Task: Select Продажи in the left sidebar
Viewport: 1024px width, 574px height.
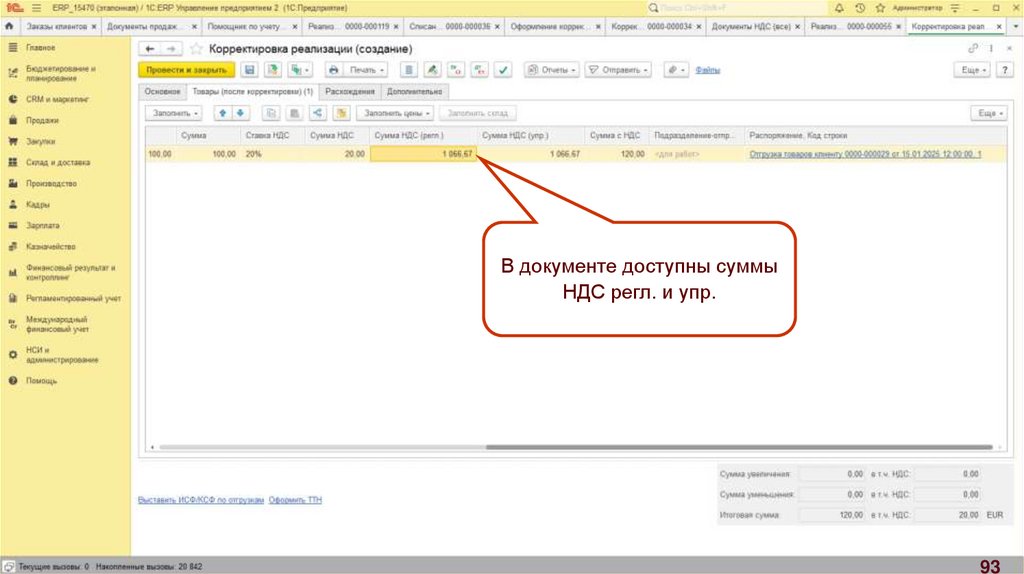Action: coord(41,120)
